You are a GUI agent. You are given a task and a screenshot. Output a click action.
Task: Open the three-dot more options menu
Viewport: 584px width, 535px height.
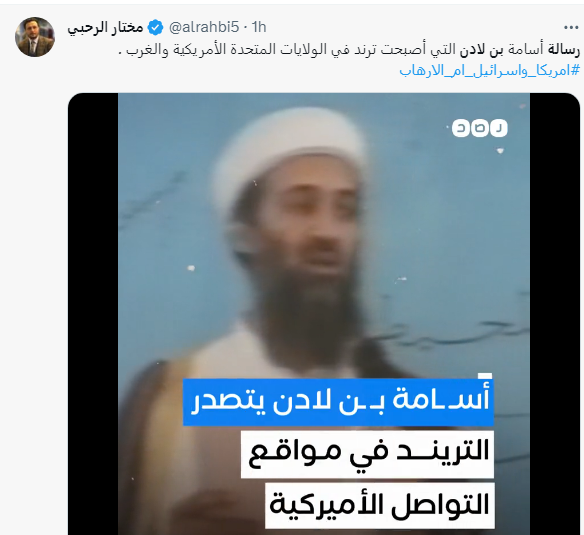point(571,27)
